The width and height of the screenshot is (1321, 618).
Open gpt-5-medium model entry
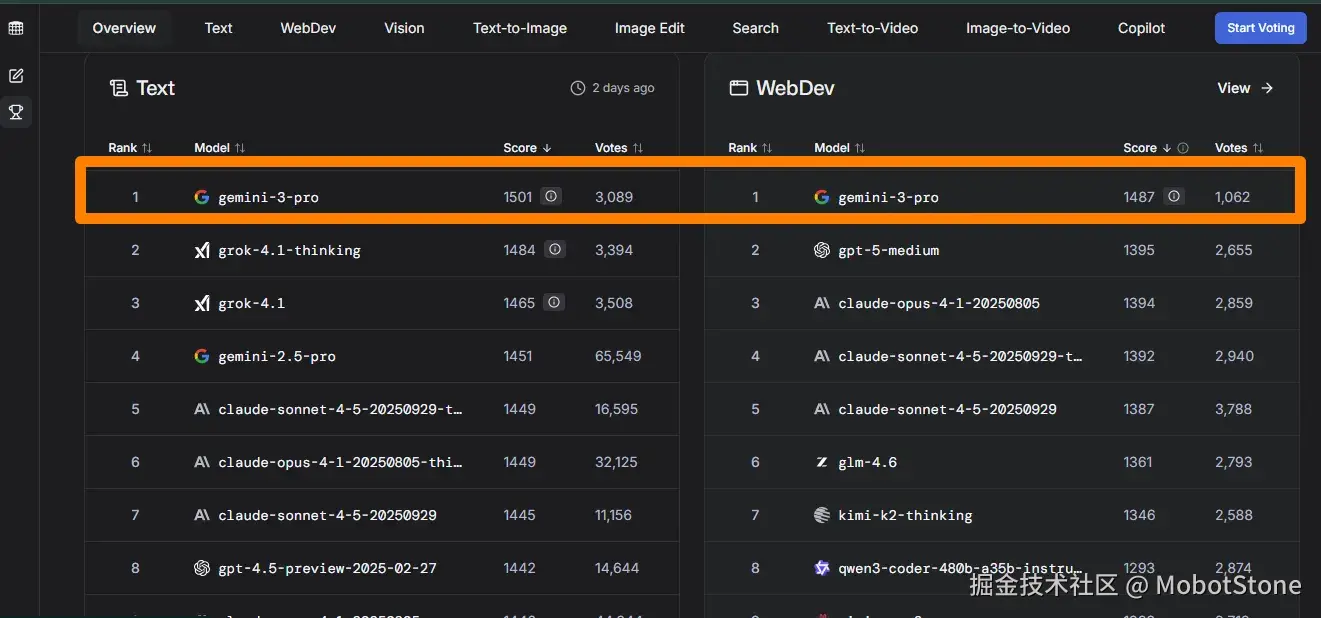(888, 250)
